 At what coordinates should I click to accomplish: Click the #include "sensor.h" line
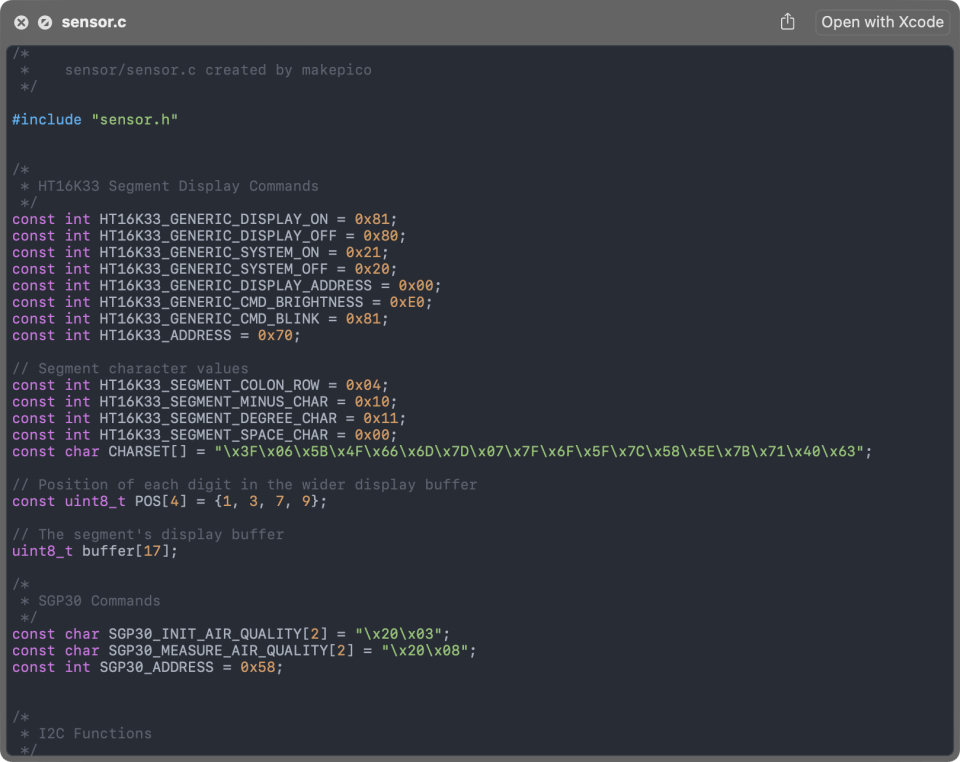tap(95, 120)
